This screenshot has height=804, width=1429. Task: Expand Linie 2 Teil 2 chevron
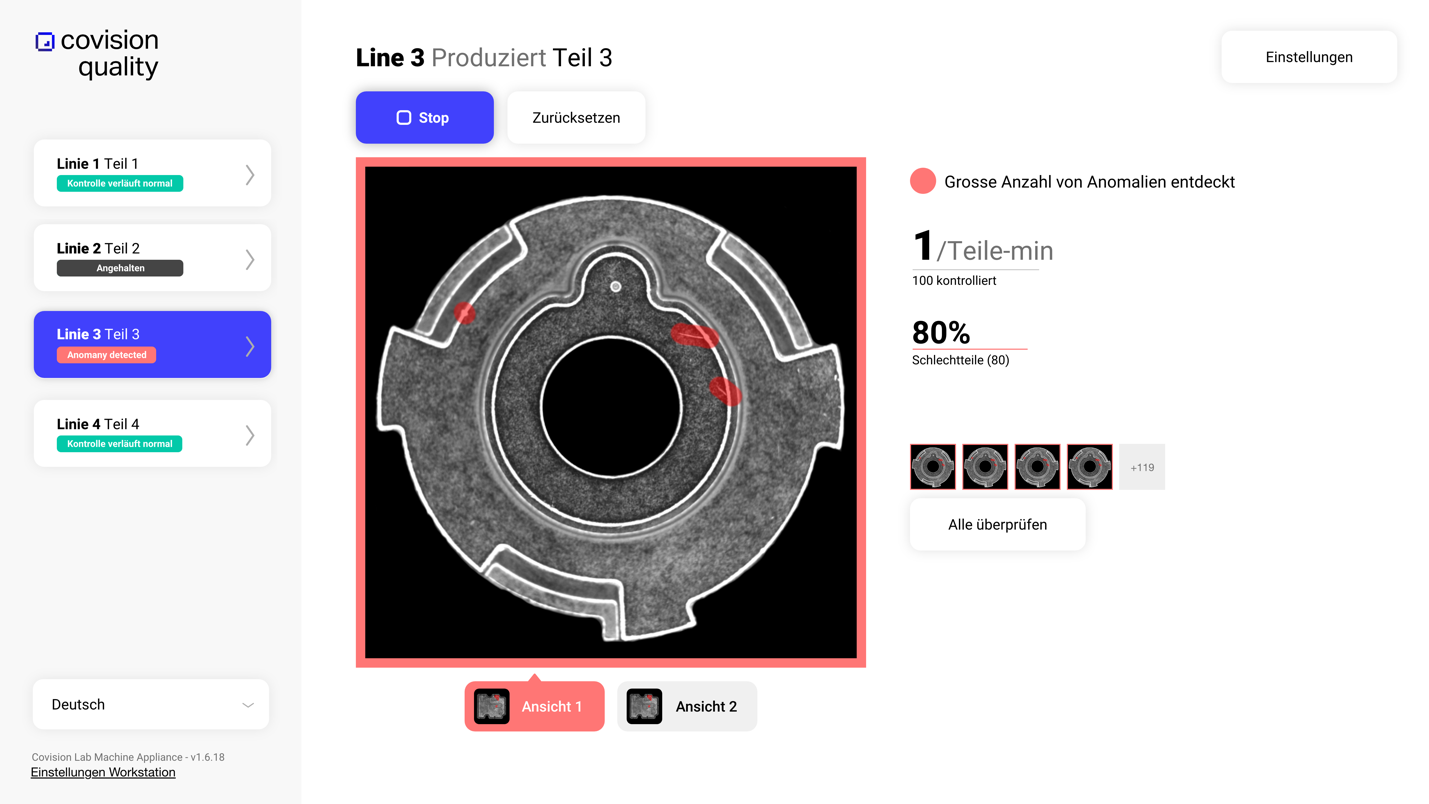[250, 259]
